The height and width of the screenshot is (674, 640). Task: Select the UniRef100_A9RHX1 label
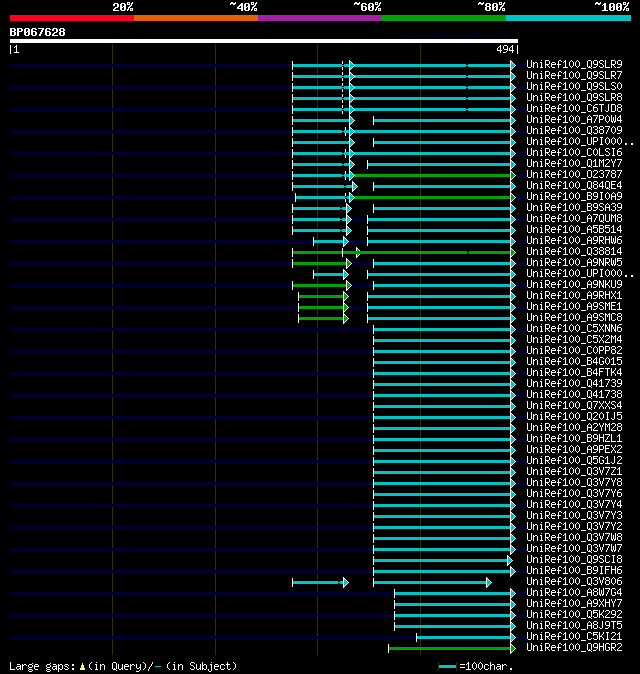[x=574, y=296]
